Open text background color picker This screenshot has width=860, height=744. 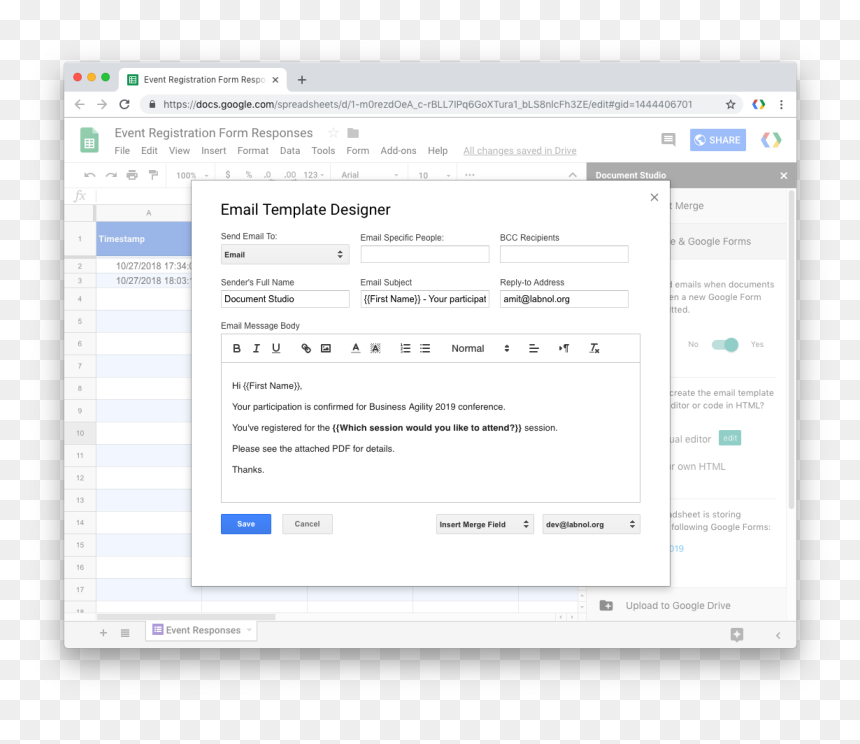375,348
